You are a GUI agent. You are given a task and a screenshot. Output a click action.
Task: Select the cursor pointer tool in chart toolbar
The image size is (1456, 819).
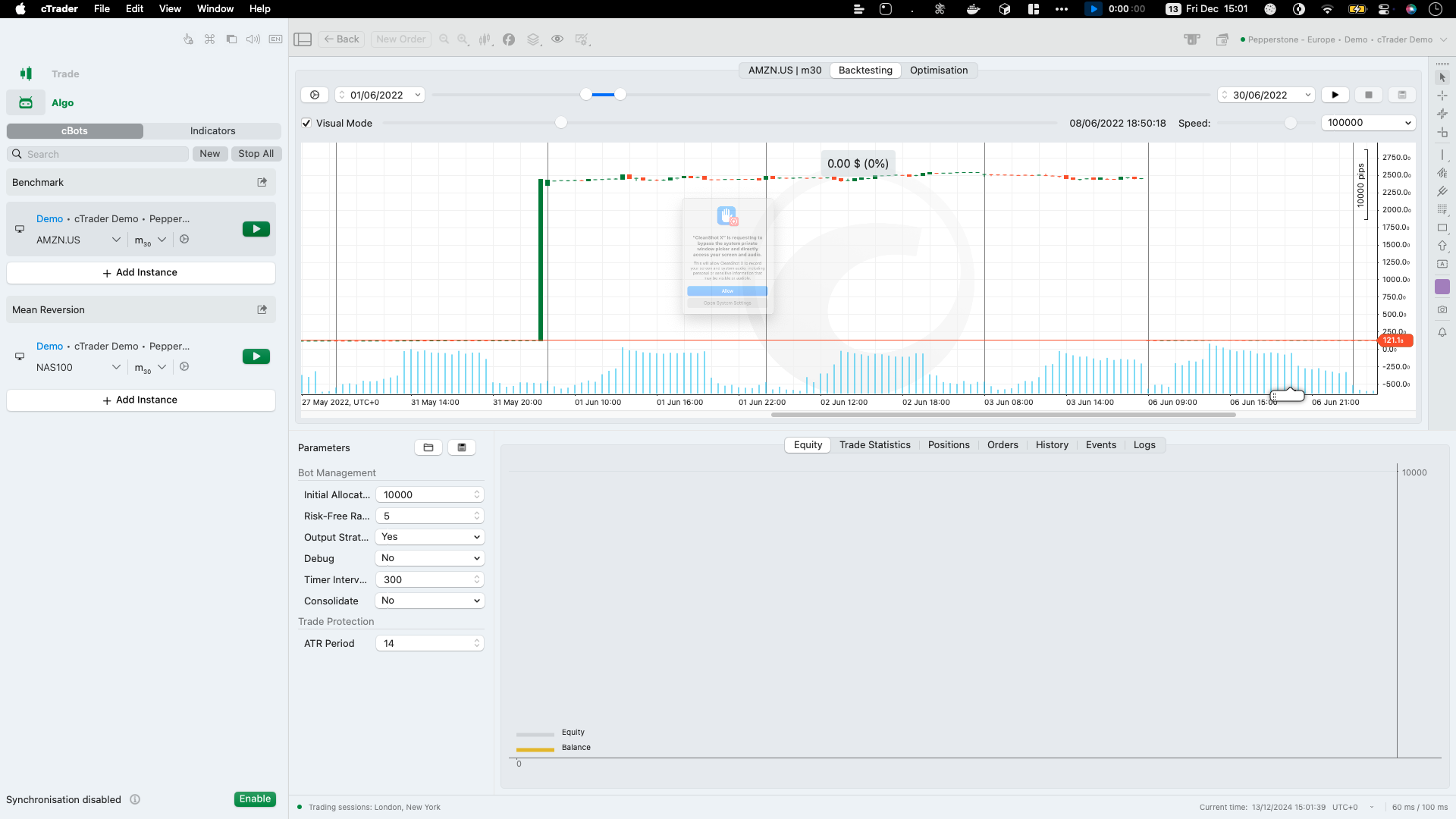click(x=1442, y=77)
